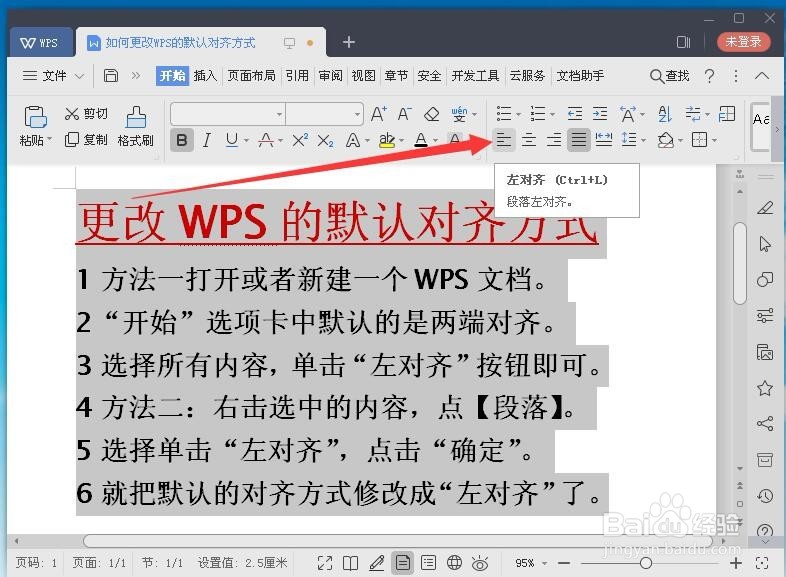Viewport: 786px width, 577px height.
Task: Open a new tab with plus button
Action: pyautogui.click(x=349, y=42)
